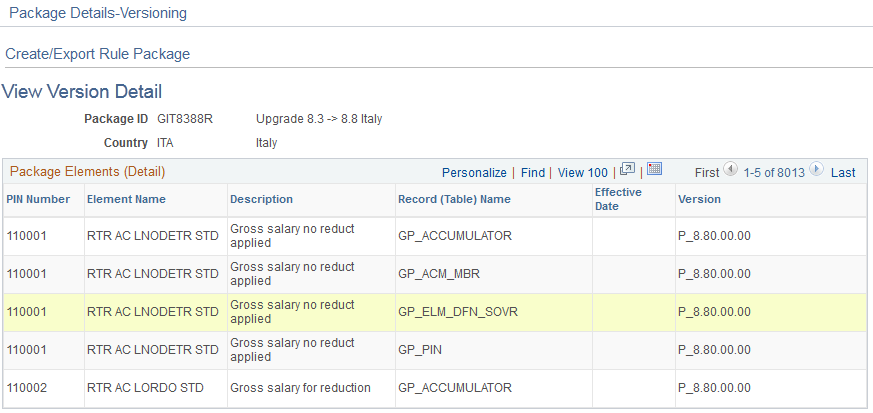Viewport: 873px width, 413px height.
Task: Show previous rows arrow icon
Action: (730, 169)
